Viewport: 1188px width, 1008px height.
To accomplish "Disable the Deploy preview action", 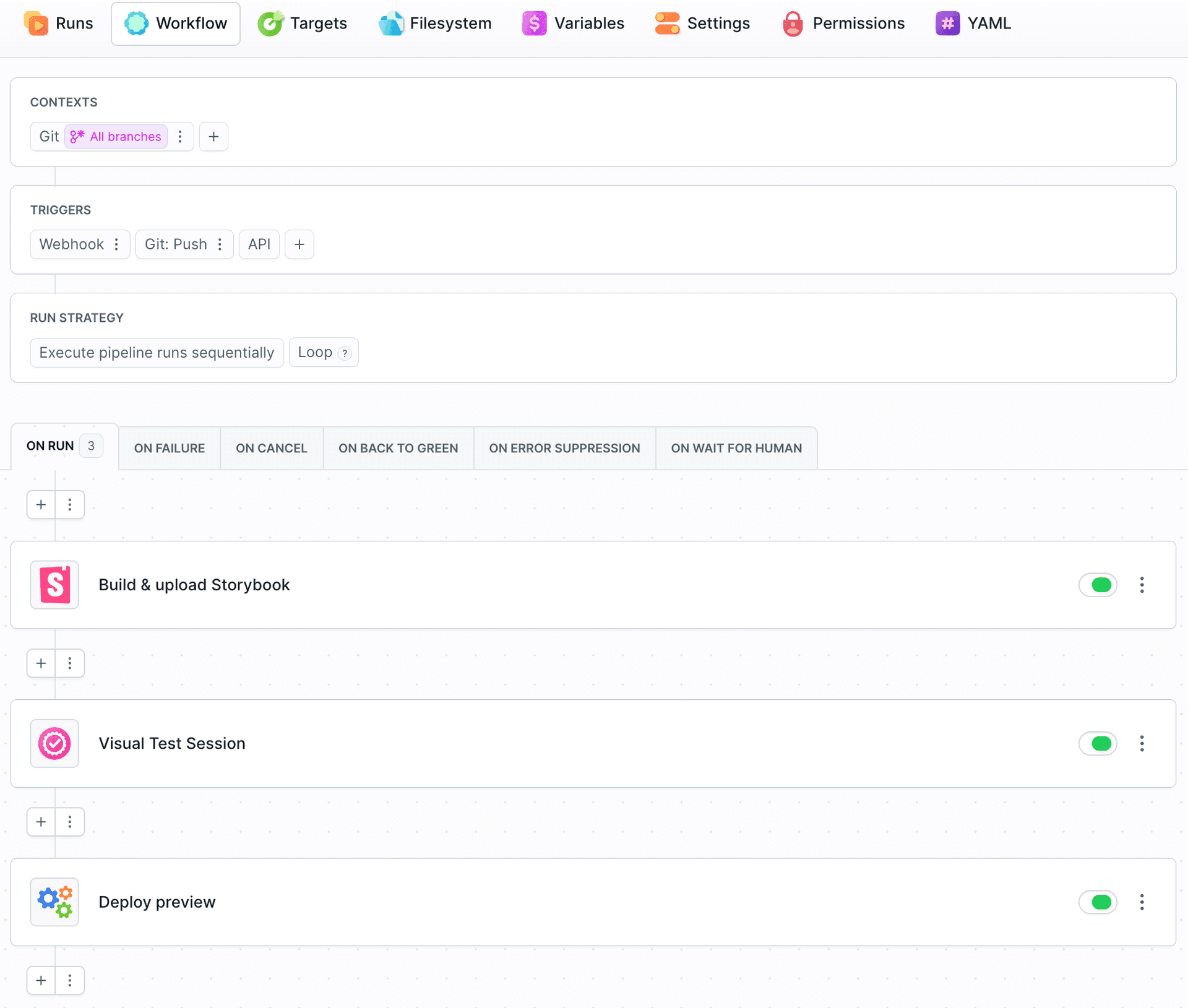I will 1098,902.
